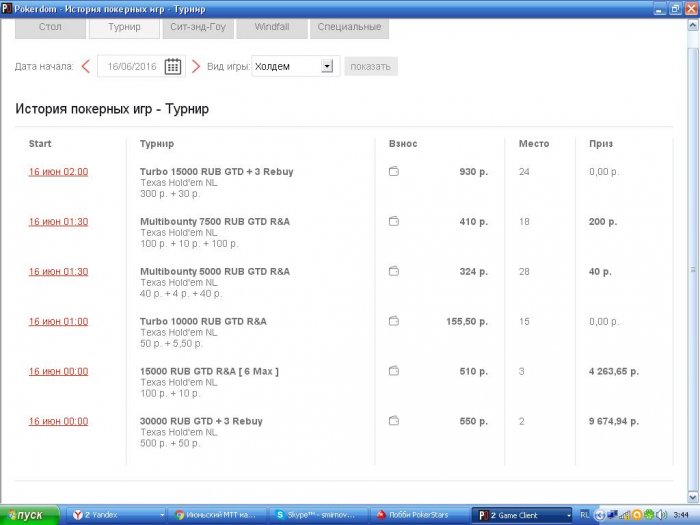Click wallet icon in 15000 RUB 6 Max row
700x525 pixels.
tap(394, 371)
